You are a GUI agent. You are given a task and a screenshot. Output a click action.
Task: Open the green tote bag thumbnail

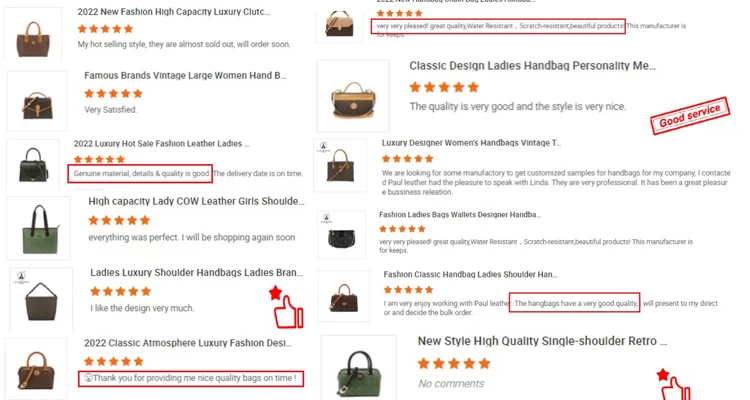tap(39, 229)
